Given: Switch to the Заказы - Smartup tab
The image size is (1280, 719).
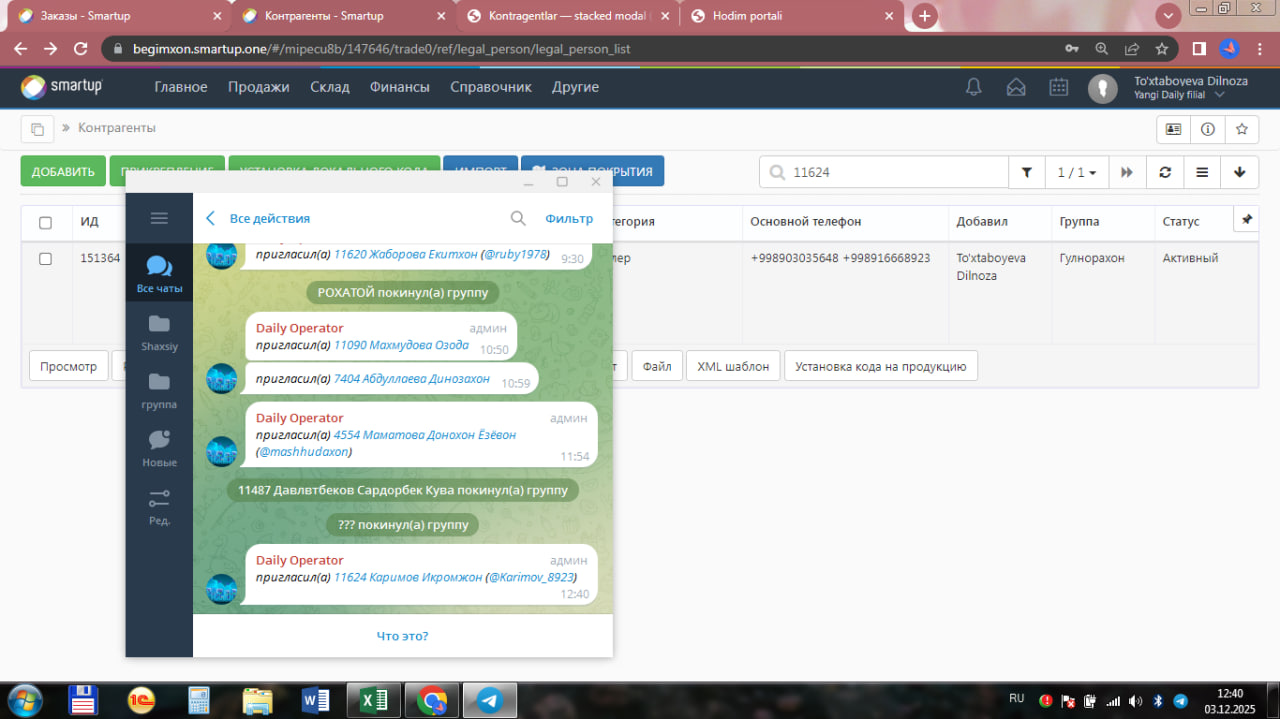Looking at the screenshot, I should tap(118, 16).
